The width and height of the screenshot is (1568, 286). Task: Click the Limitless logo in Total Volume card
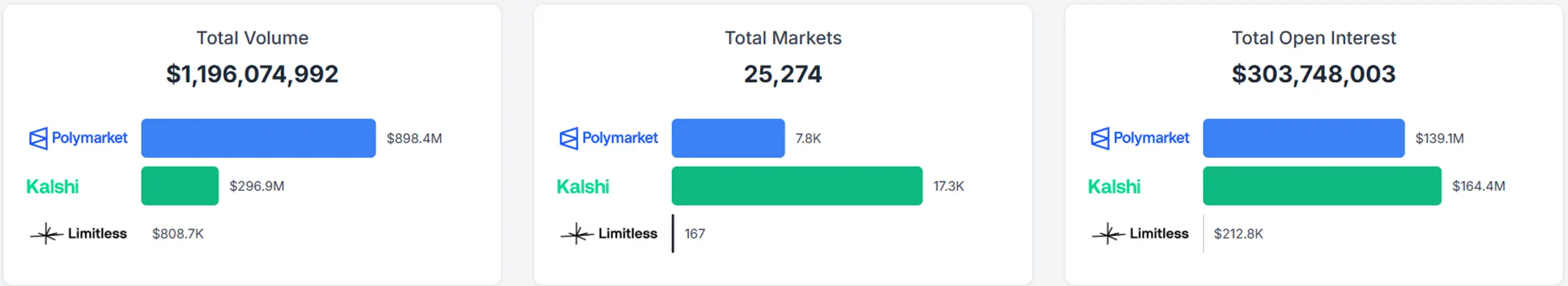pos(79,234)
